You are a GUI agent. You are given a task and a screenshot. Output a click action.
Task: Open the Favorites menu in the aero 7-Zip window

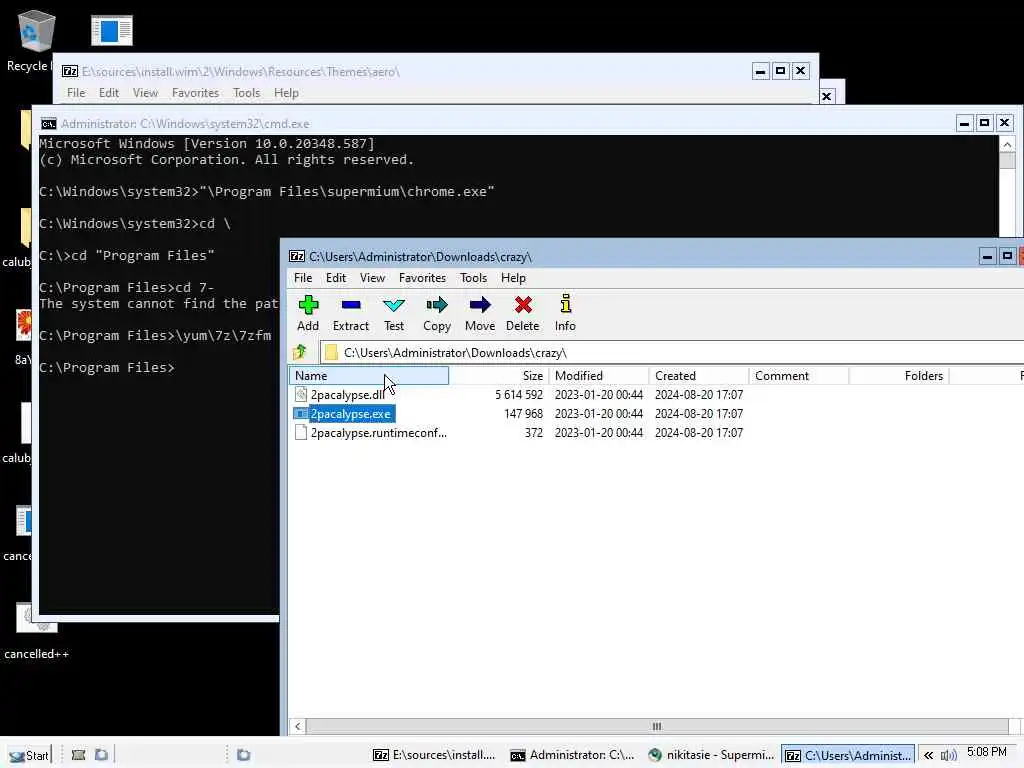pyautogui.click(x=195, y=93)
